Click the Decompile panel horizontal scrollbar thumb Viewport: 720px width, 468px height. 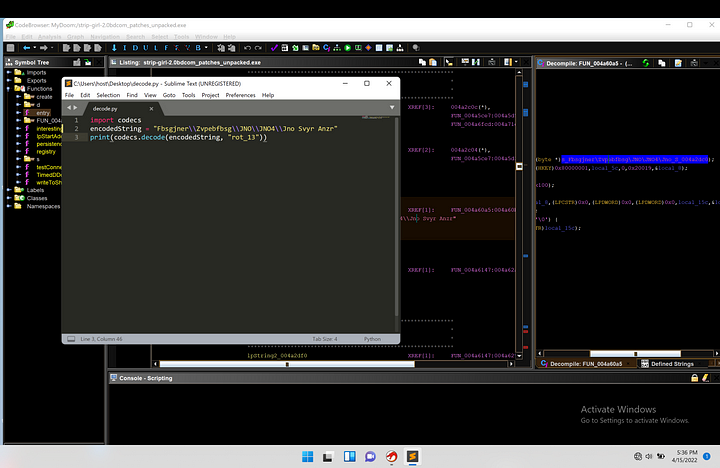[635, 354]
